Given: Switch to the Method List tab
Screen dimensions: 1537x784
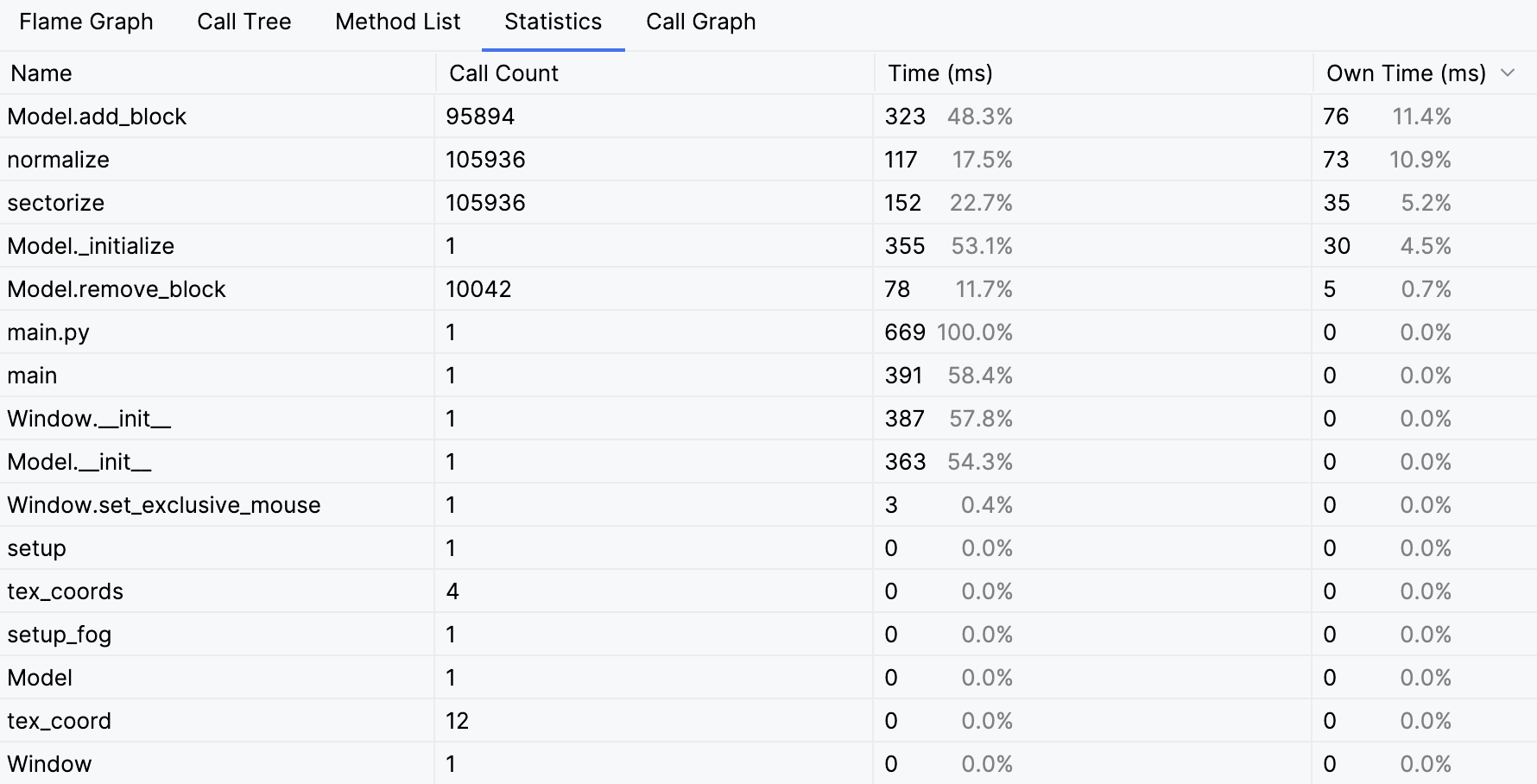Looking at the screenshot, I should [x=397, y=22].
